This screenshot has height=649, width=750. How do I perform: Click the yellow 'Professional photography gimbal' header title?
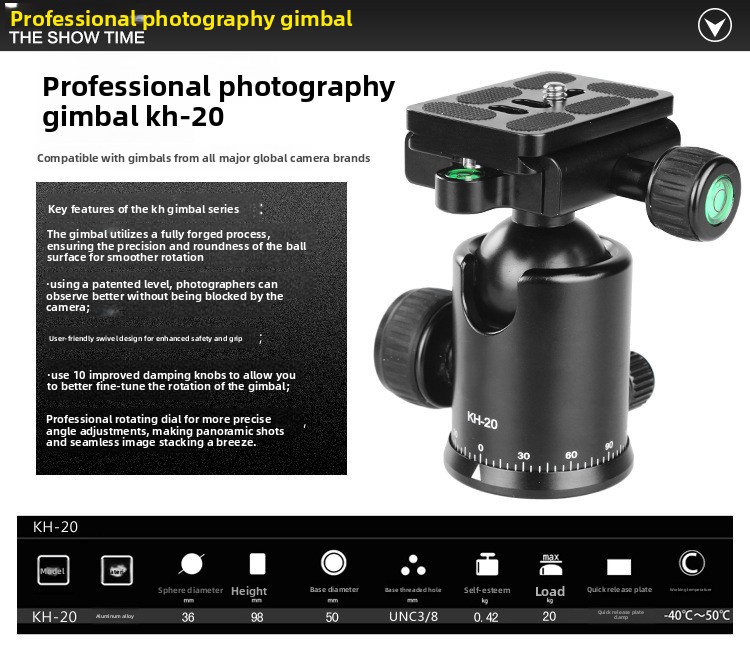[x=181, y=19]
